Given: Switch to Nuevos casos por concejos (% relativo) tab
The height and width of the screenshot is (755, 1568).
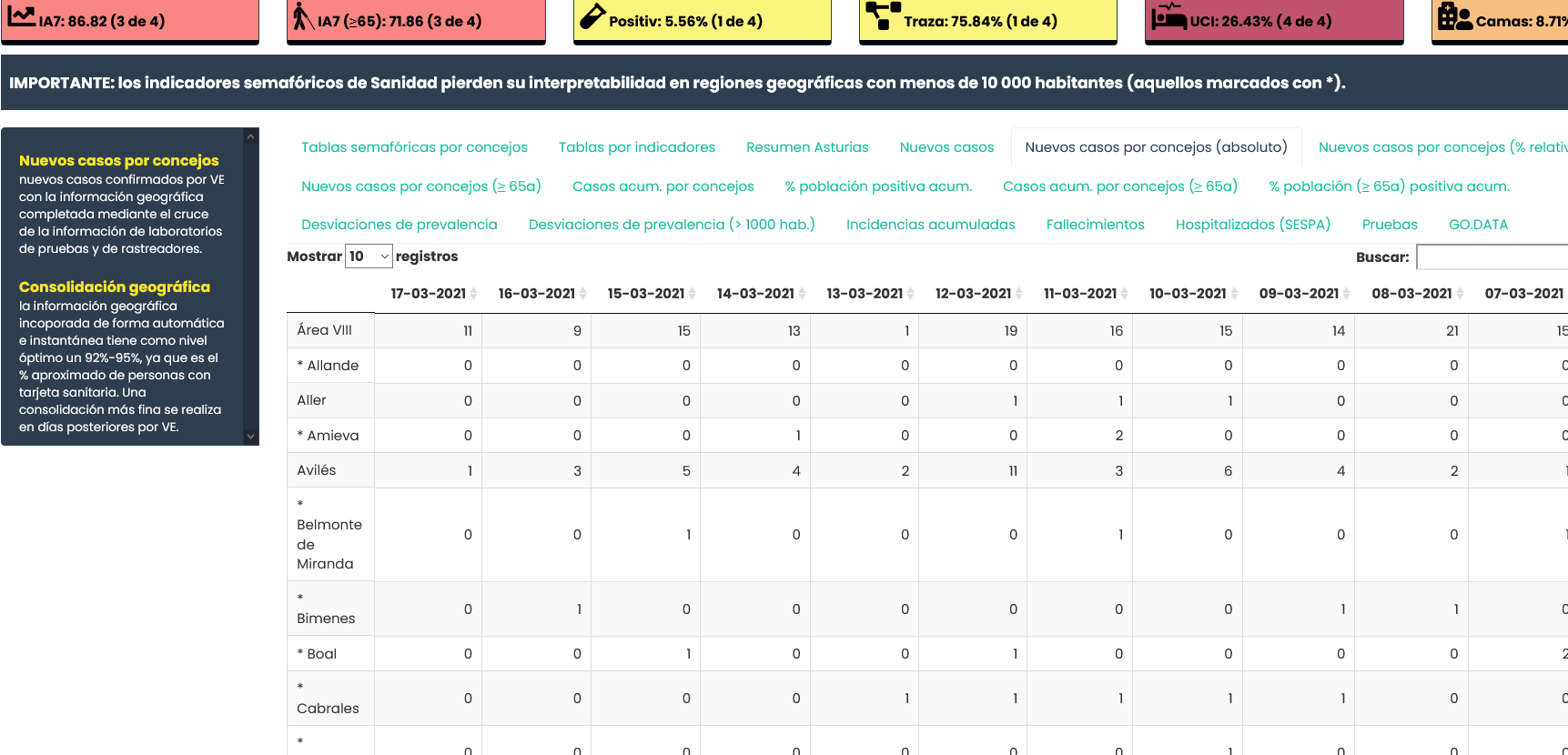Looking at the screenshot, I should tap(1442, 147).
